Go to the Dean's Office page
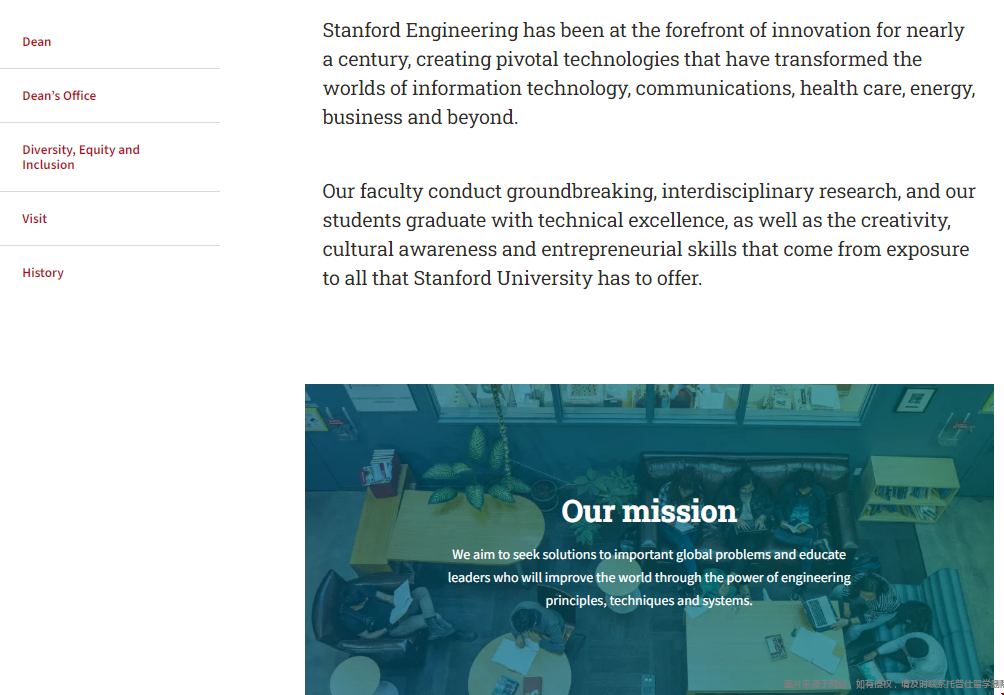 point(59,95)
